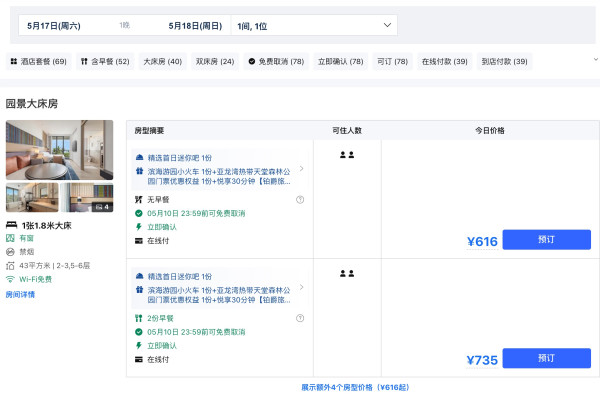This screenshot has width=600, height=396.
Task: Open the main room photo
Action: pyautogui.click(x=59, y=150)
